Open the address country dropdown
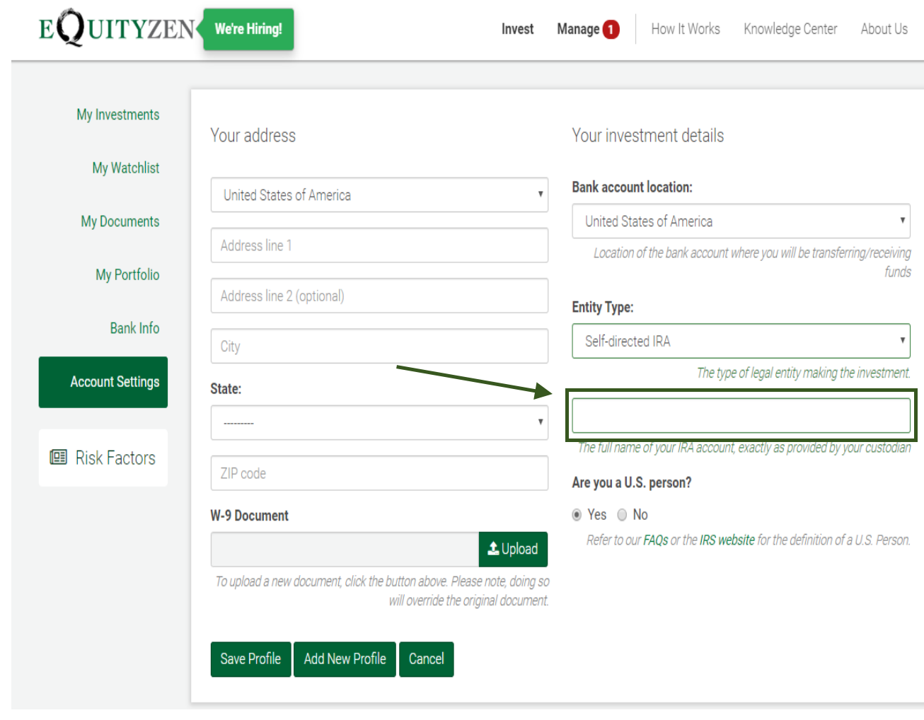924x720 pixels. [379, 195]
